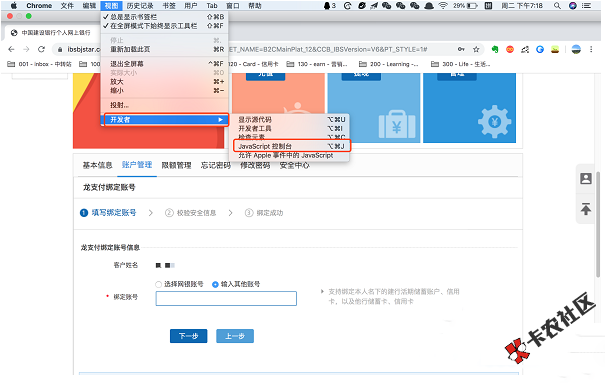Open the 修改密码 tab
The height and width of the screenshot is (383, 605).
[x=255, y=165]
